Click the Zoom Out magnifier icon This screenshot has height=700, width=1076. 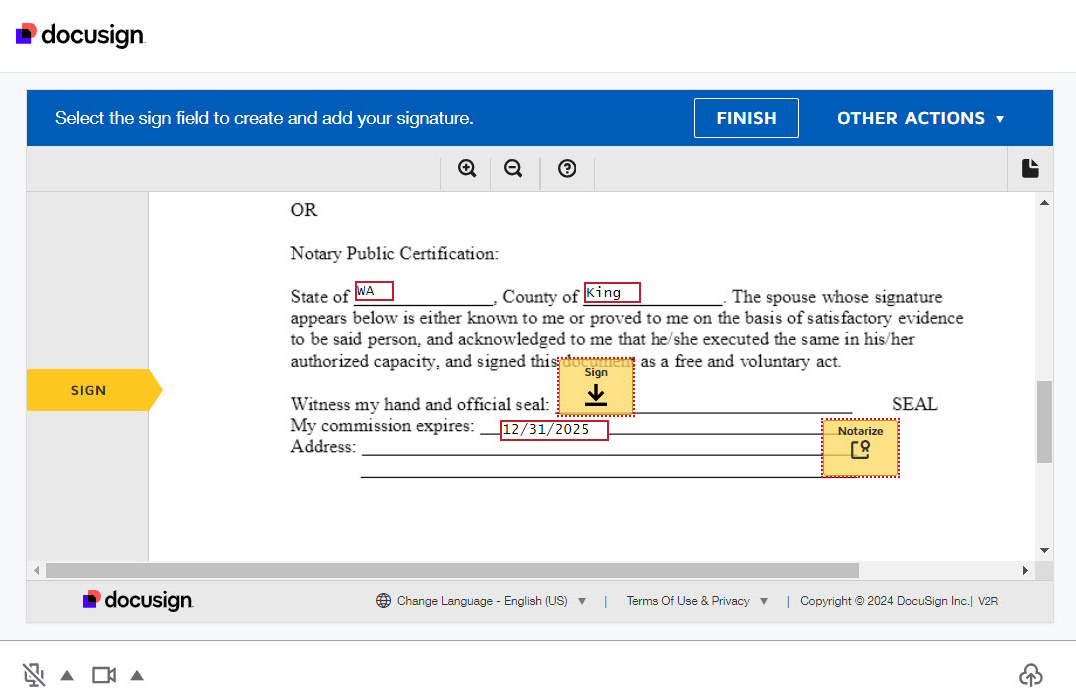(x=513, y=168)
